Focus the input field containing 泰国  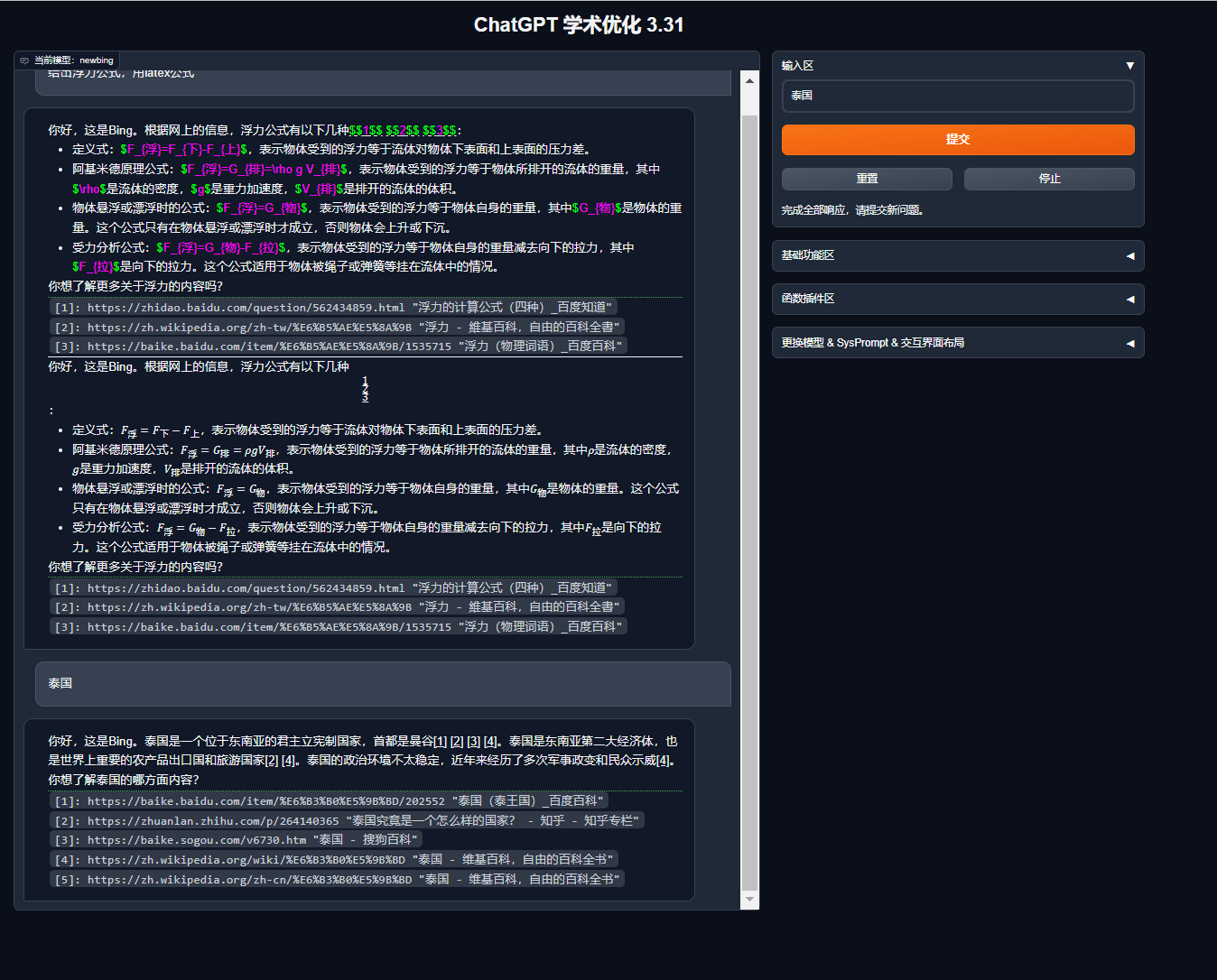click(958, 96)
